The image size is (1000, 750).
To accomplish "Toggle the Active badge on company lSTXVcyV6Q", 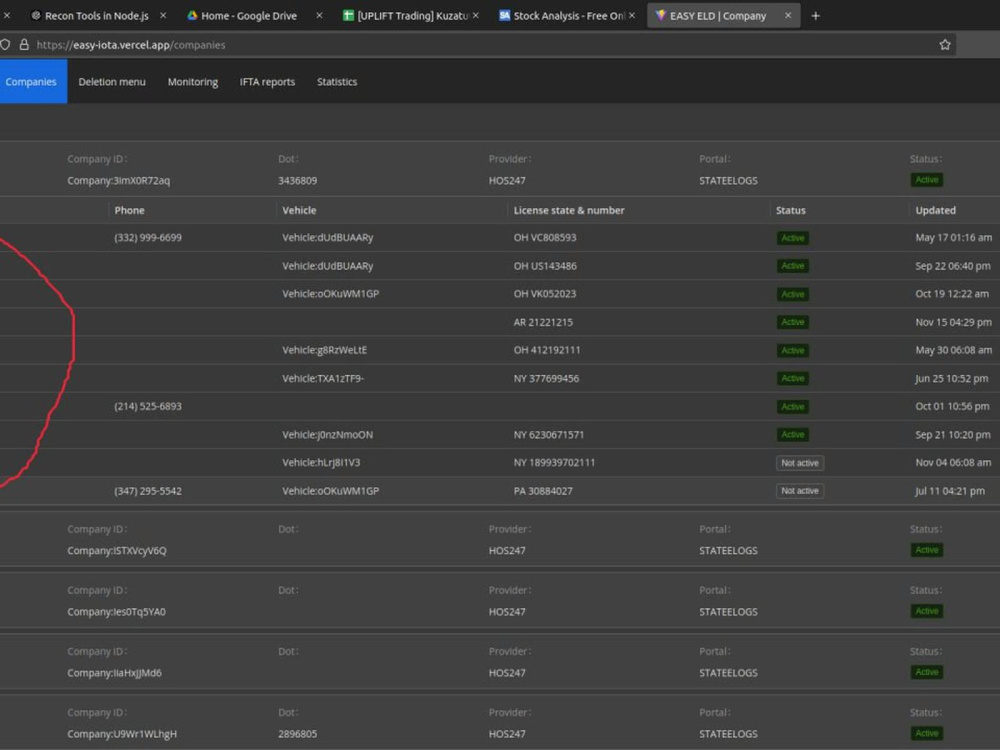I will 926,549.
